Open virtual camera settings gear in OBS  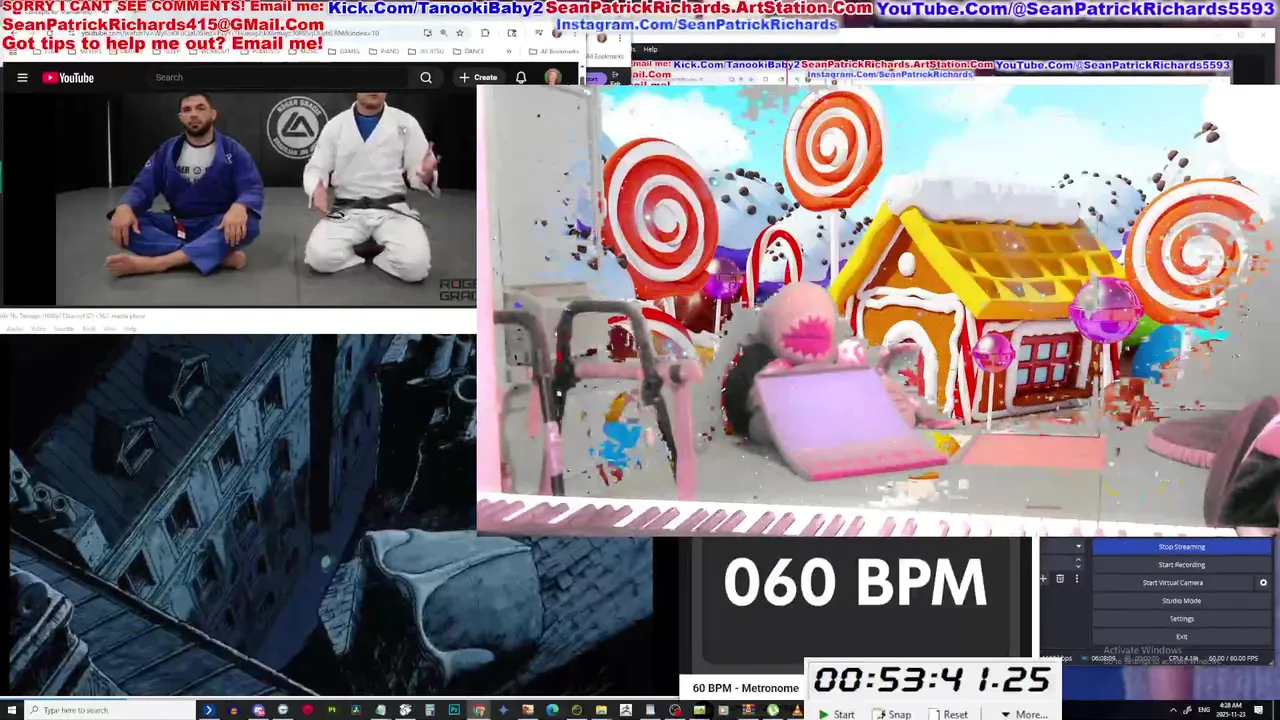[x=1263, y=583]
